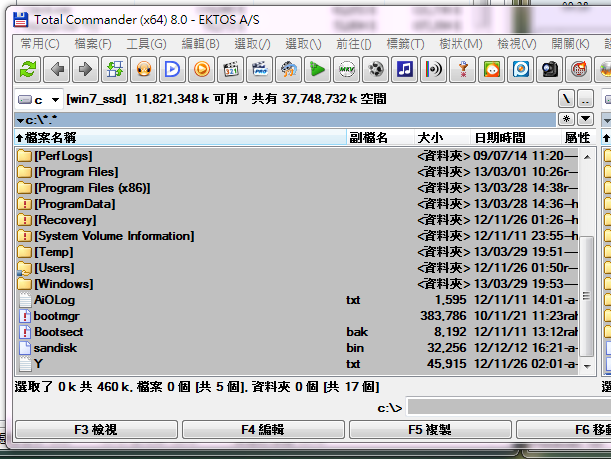Click the F3 檢視 button
This screenshot has height=459, width=611.
96,429
